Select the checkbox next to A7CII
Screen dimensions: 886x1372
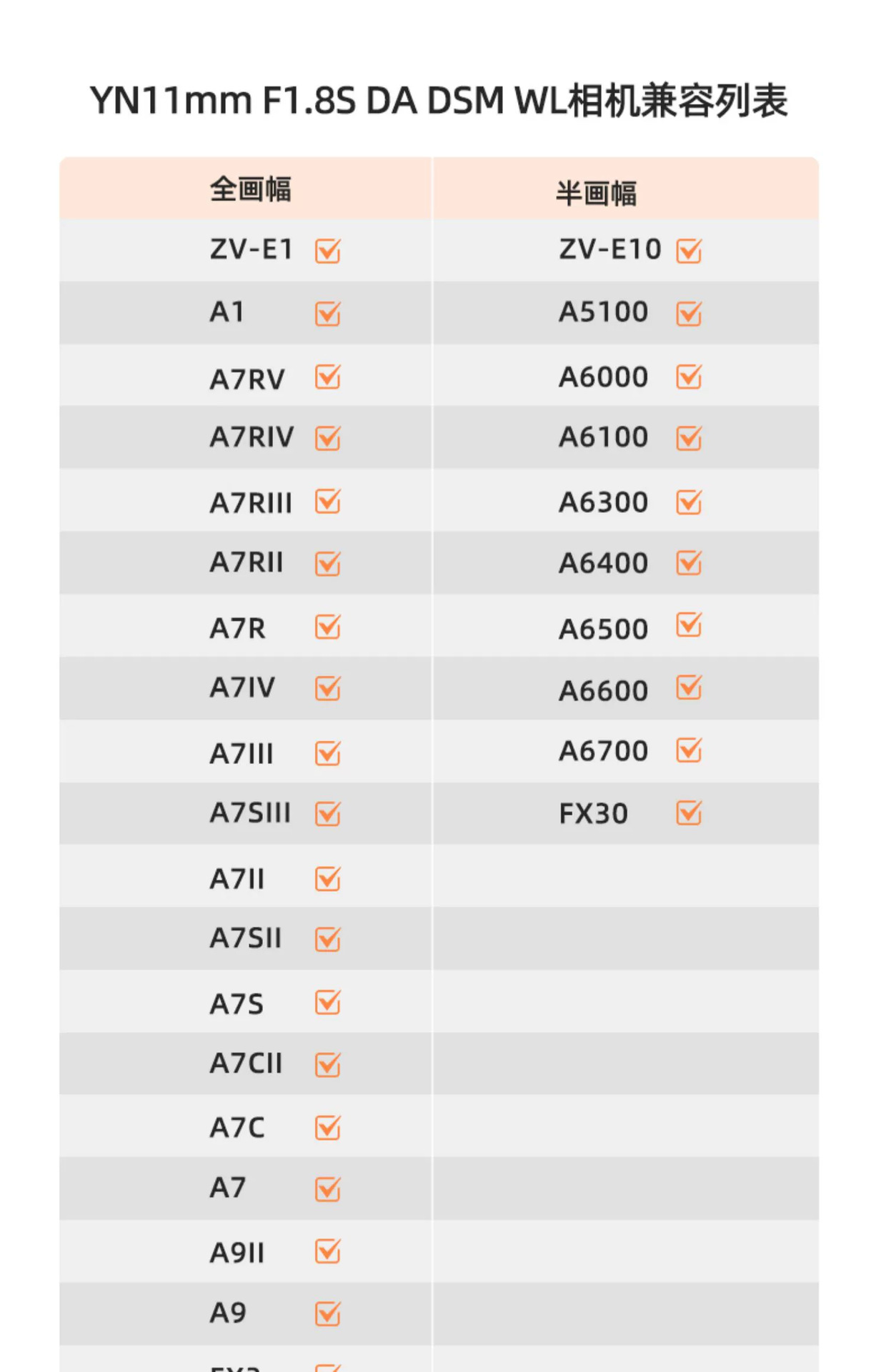point(328,1065)
